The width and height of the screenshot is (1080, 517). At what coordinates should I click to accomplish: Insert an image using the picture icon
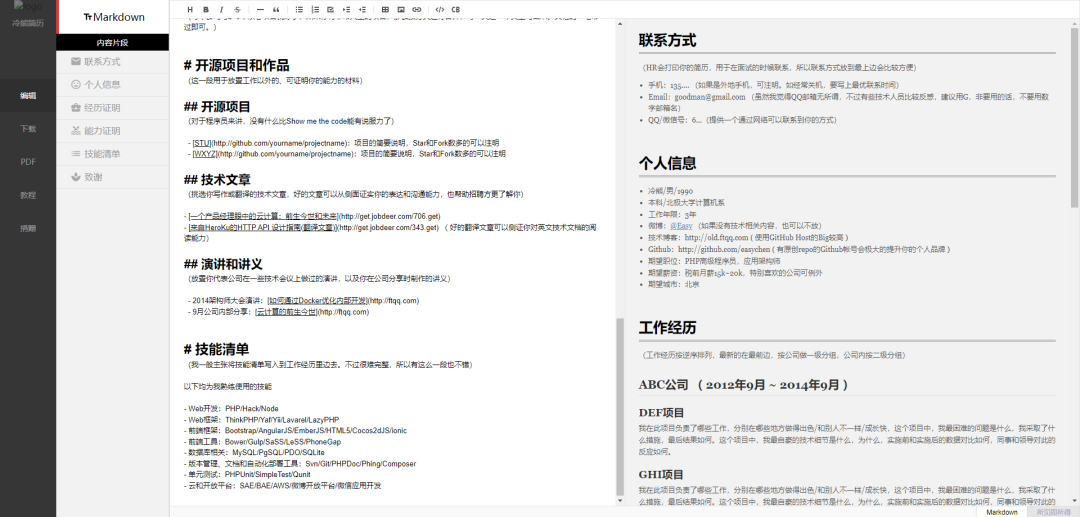pos(401,10)
